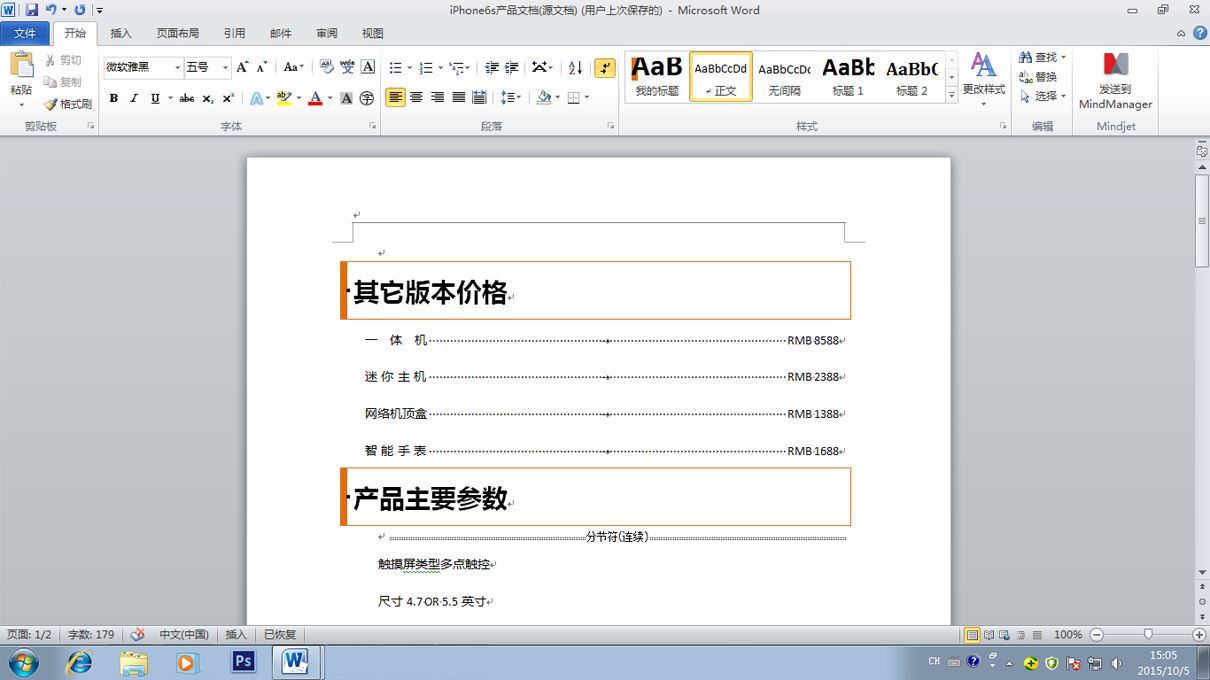Activate the Format Painter (格式刷)
The image size is (1210, 680).
pos(68,104)
